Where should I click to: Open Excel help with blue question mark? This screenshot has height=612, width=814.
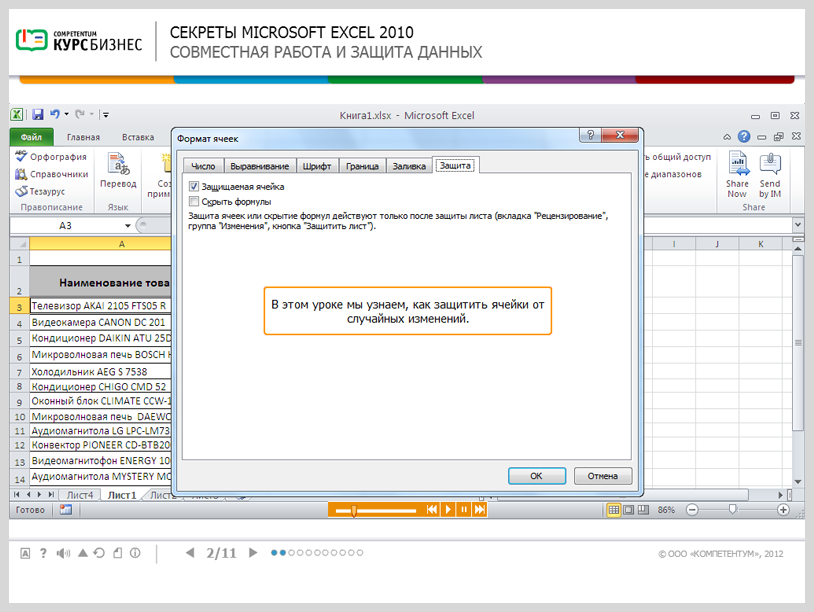pyautogui.click(x=744, y=137)
